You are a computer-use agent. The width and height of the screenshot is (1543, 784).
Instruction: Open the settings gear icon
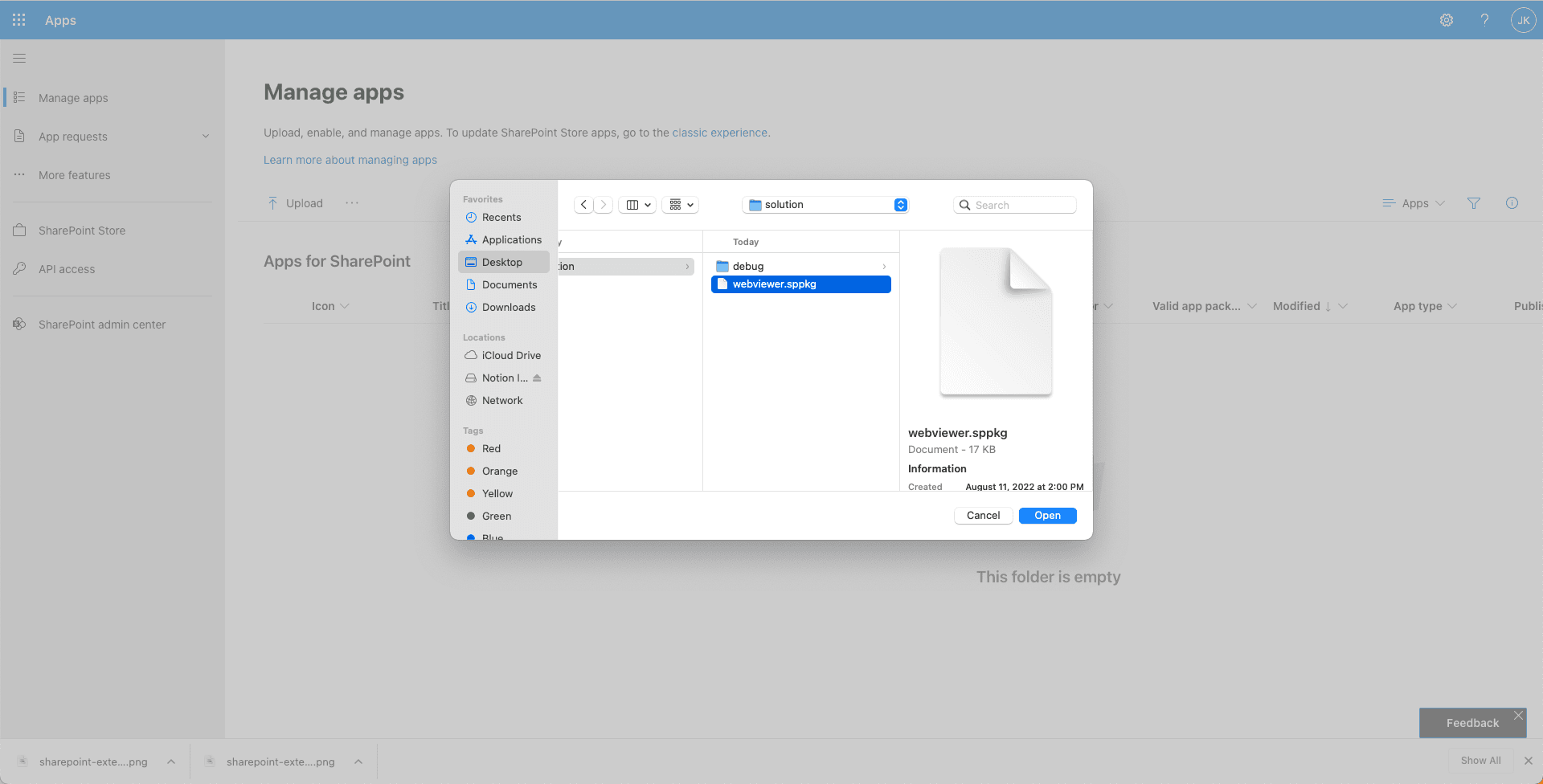pos(1446,20)
